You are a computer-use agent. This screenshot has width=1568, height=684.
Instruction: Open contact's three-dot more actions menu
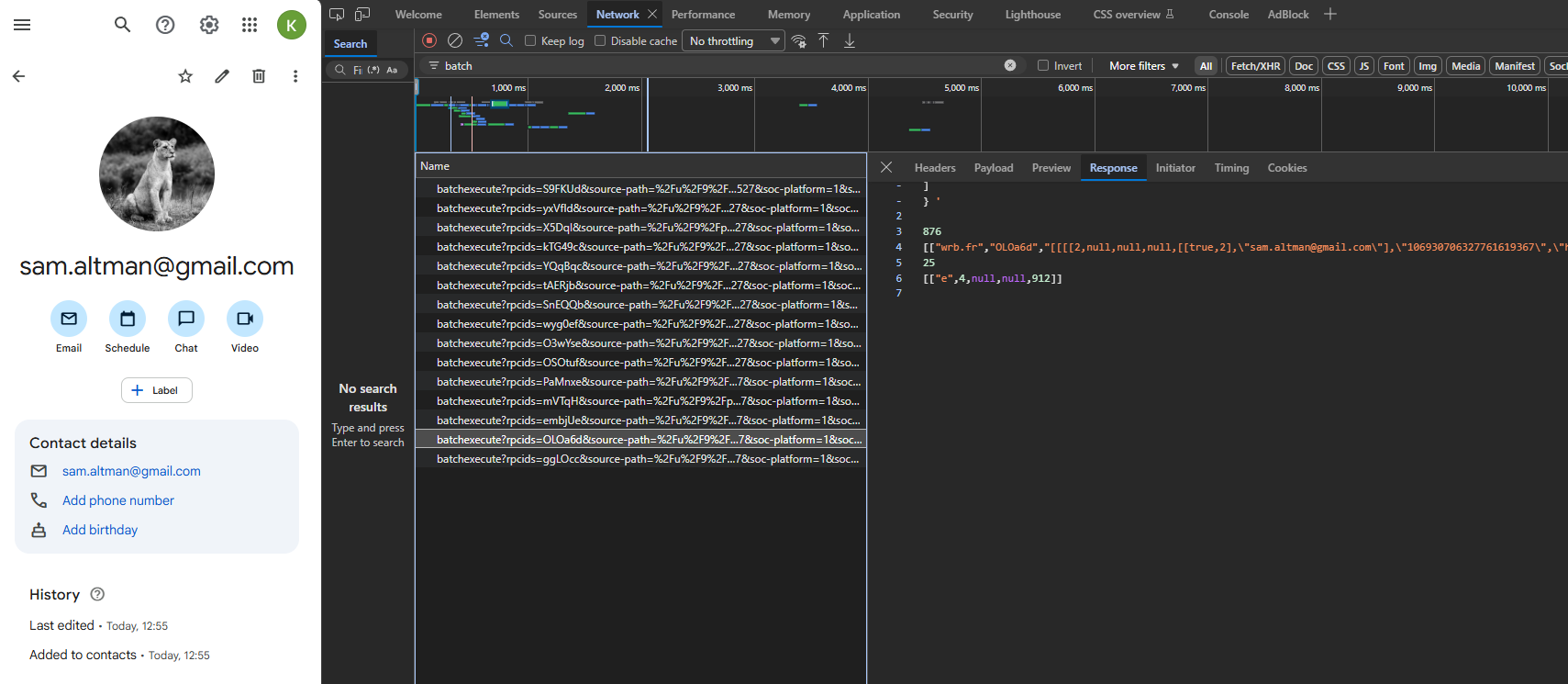point(295,76)
